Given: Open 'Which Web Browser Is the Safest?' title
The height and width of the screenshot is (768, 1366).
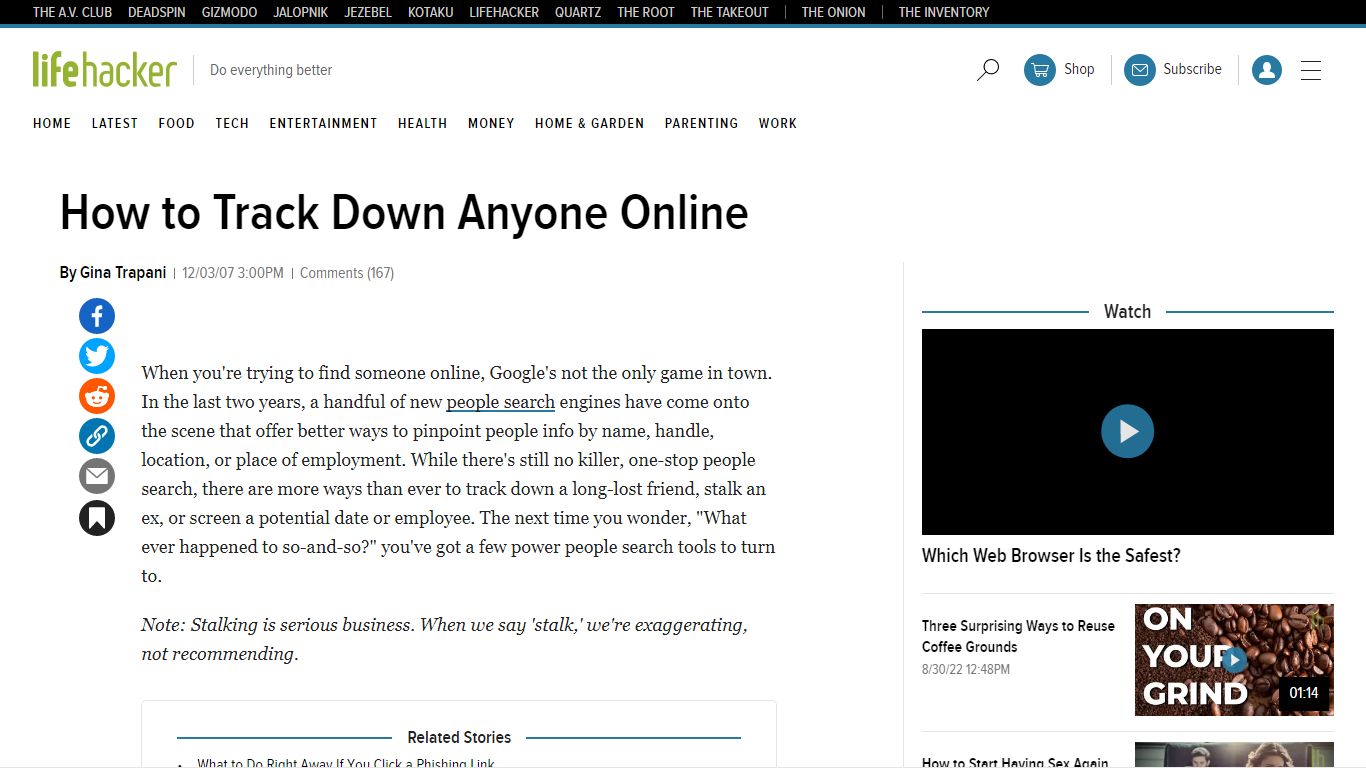Looking at the screenshot, I should (x=1051, y=555).
